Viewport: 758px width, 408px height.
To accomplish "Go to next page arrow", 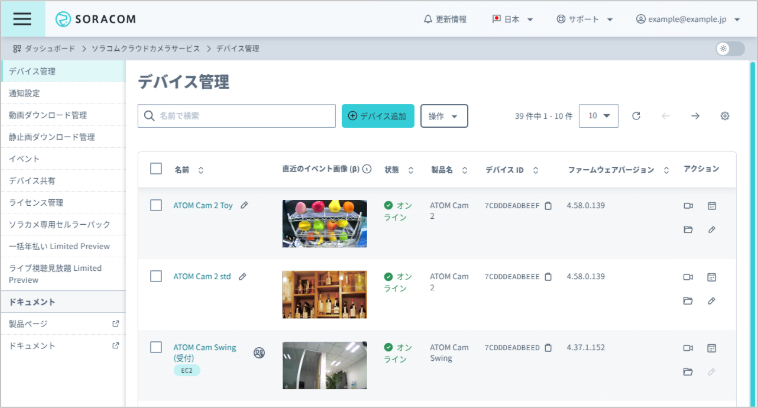I will coord(695,116).
